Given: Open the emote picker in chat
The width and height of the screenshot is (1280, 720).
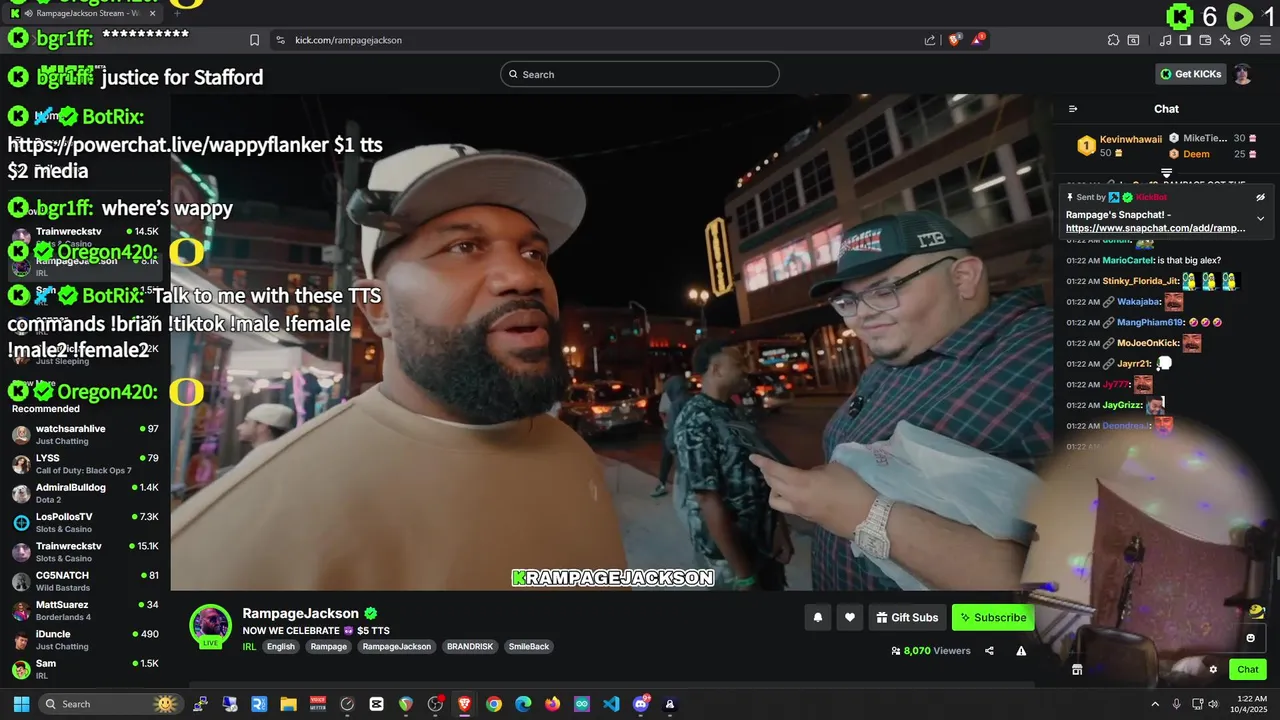Looking at the screenshot, I should pos(1250,638).
